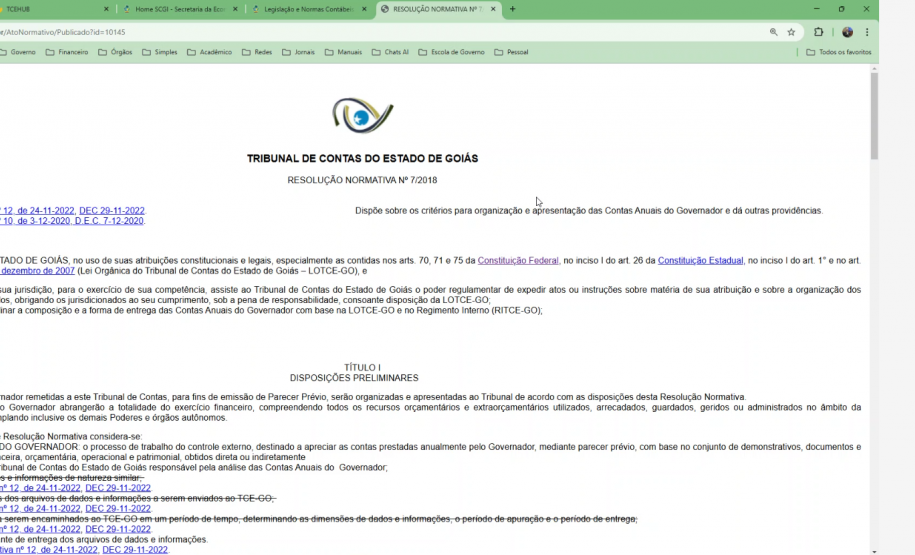
Task: Open the Constituição Federal link
Action: point(518,261)
